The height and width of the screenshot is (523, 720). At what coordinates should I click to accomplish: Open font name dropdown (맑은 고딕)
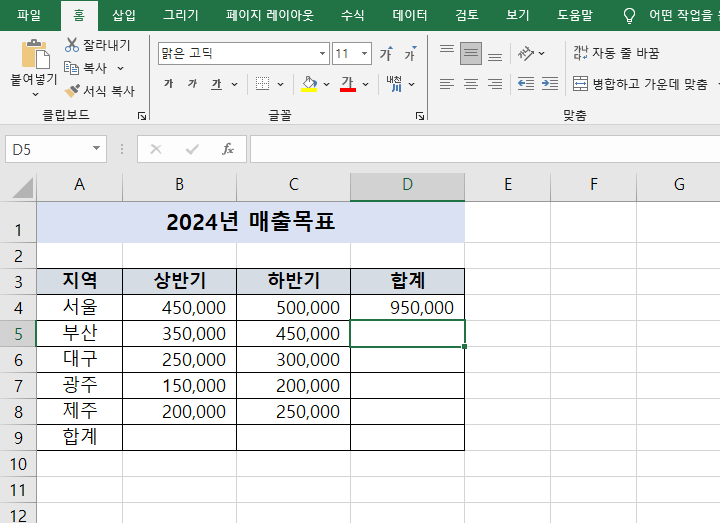[322, 54]
